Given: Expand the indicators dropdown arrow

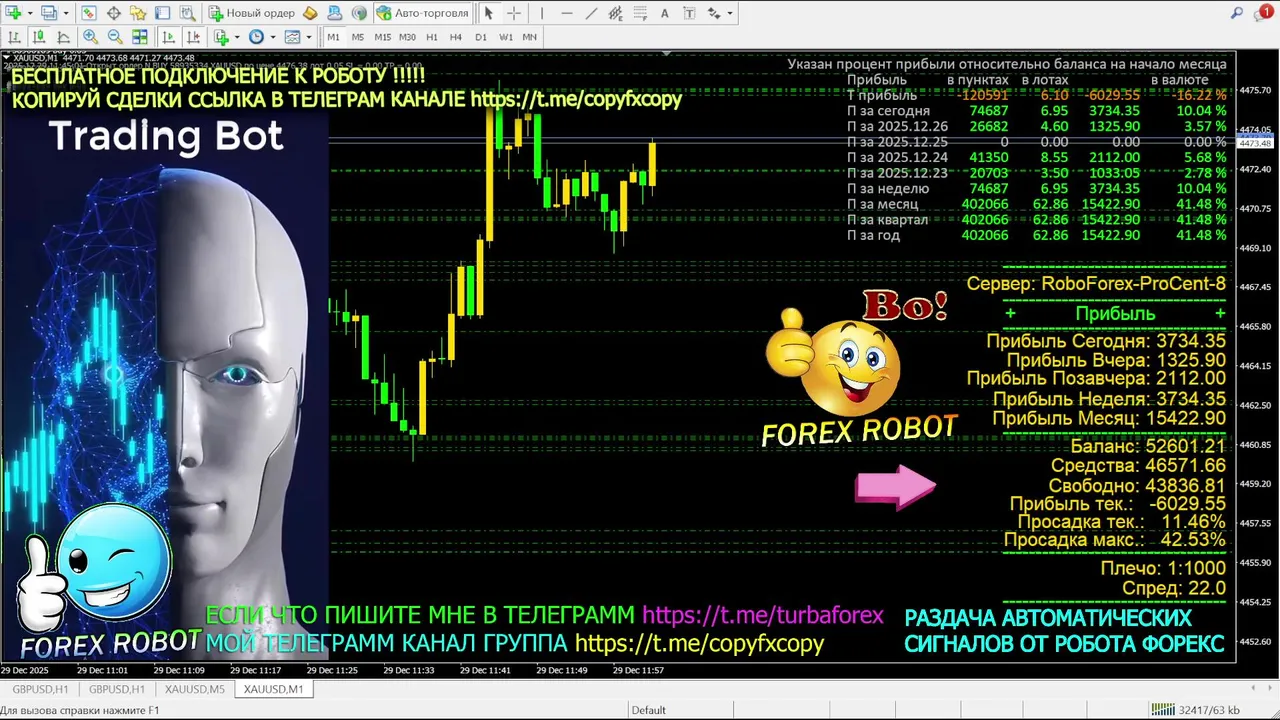Looking at the screenshot, I should coord(237,37).
